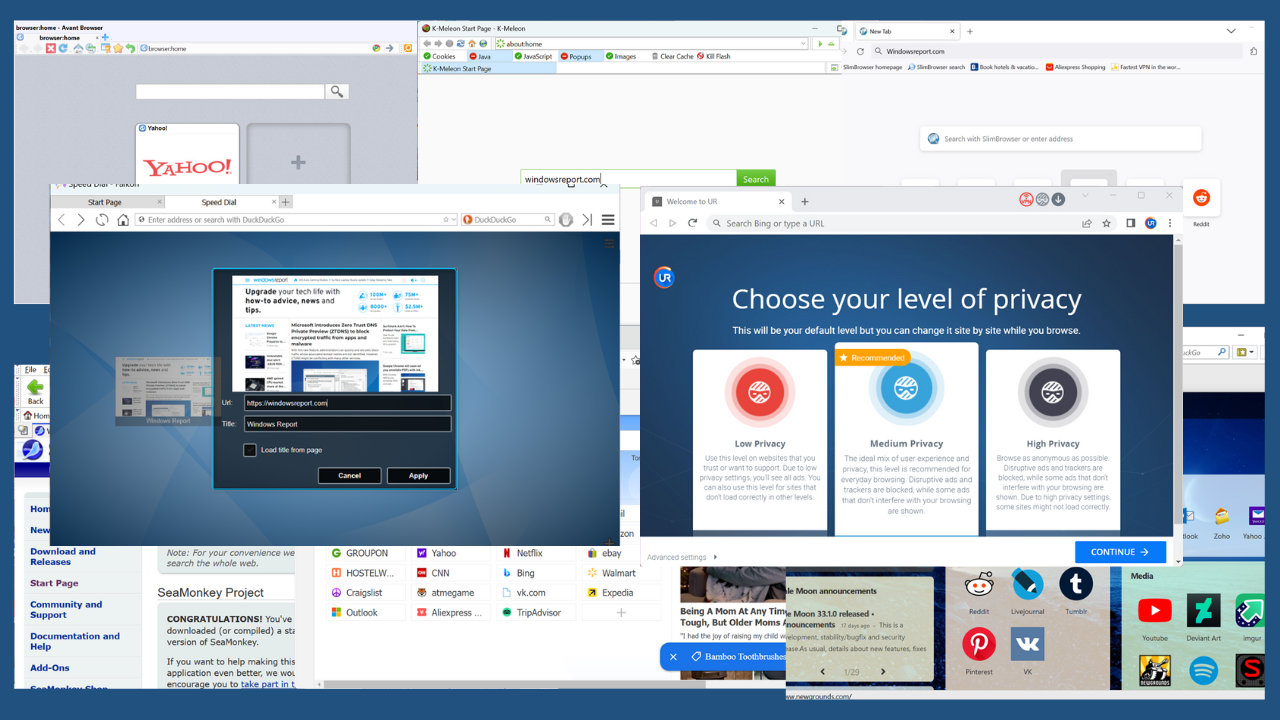Click the red VPN icon in UR Browser
The width and height of the screenshot is (1280, 720).
pyautogui.click(x=1026, y=199)
